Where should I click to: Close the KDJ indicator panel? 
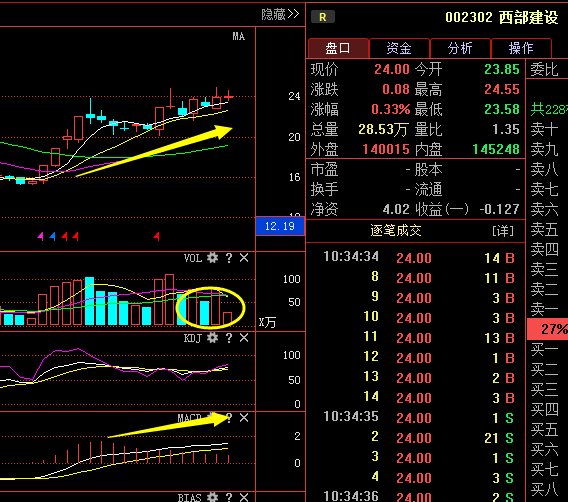[x=244, y=338]
